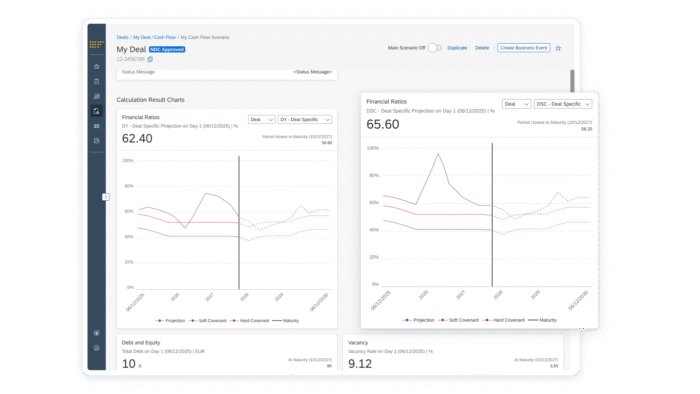Click the maturity line in the left chart
700x394 pixels.
click(239, 223)
